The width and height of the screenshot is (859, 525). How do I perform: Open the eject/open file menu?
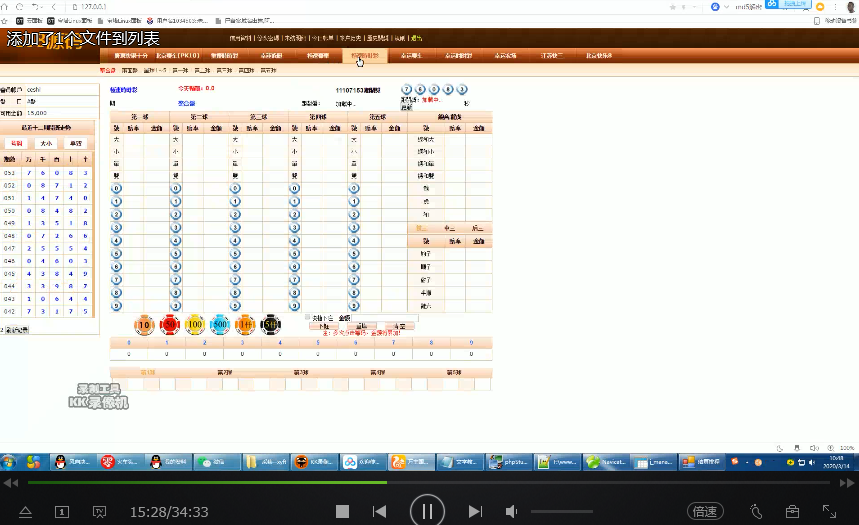pyautogui.click(x=26, y=511)
